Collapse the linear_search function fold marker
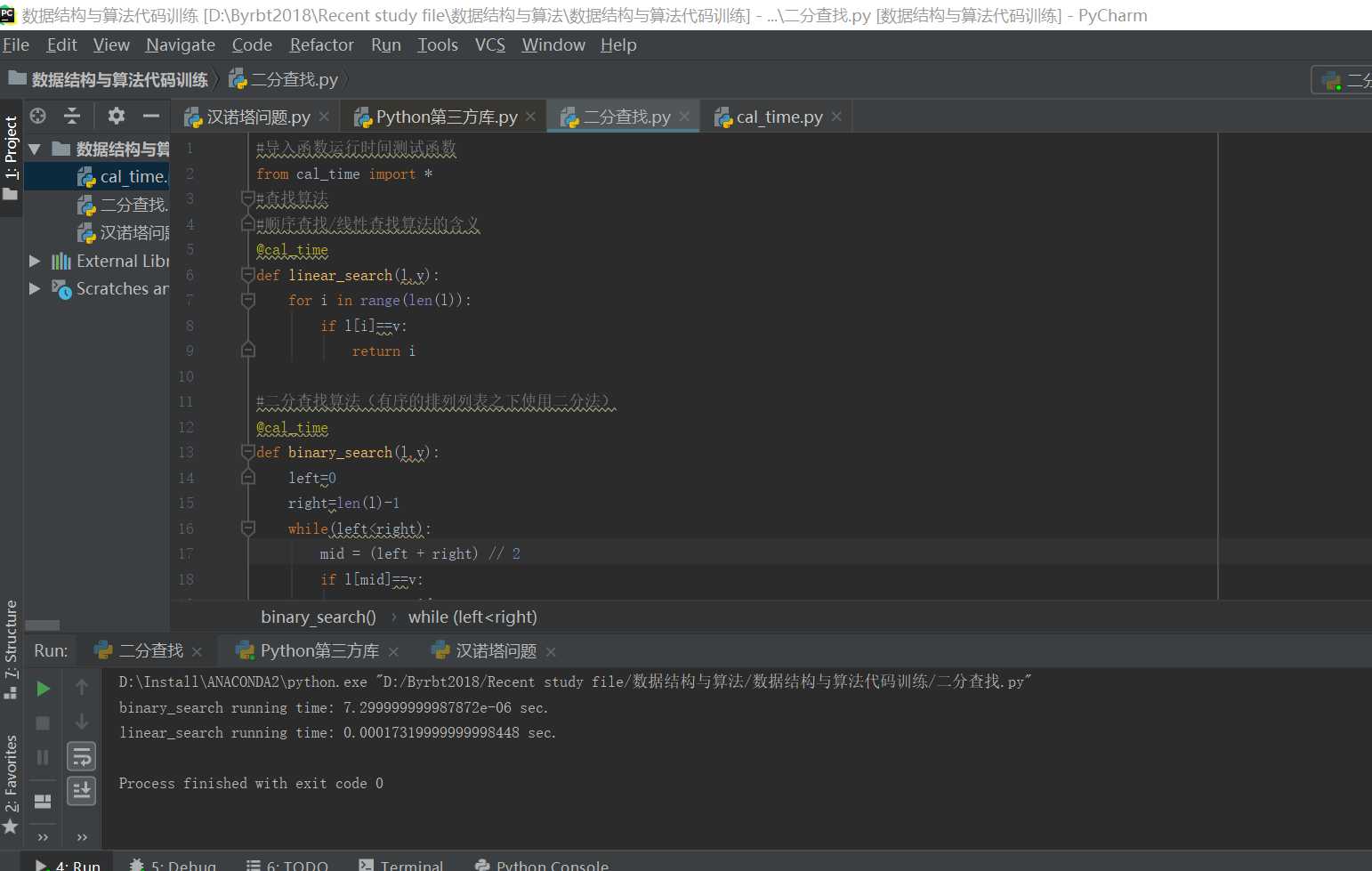The width and height of the screenshot is (1372, 871). pyautogui.click(x=248, y=275)
